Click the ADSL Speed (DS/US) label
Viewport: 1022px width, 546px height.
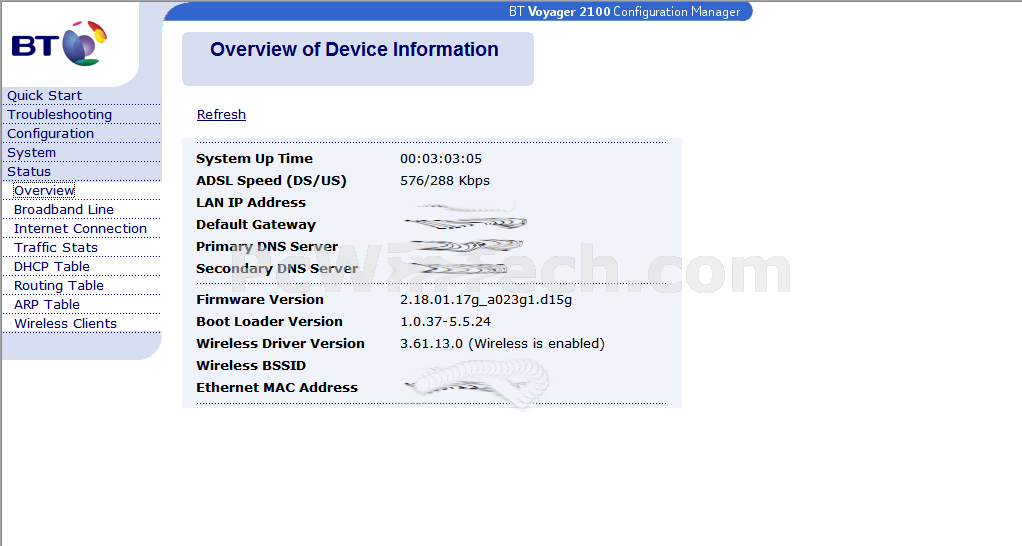[271, 180]
